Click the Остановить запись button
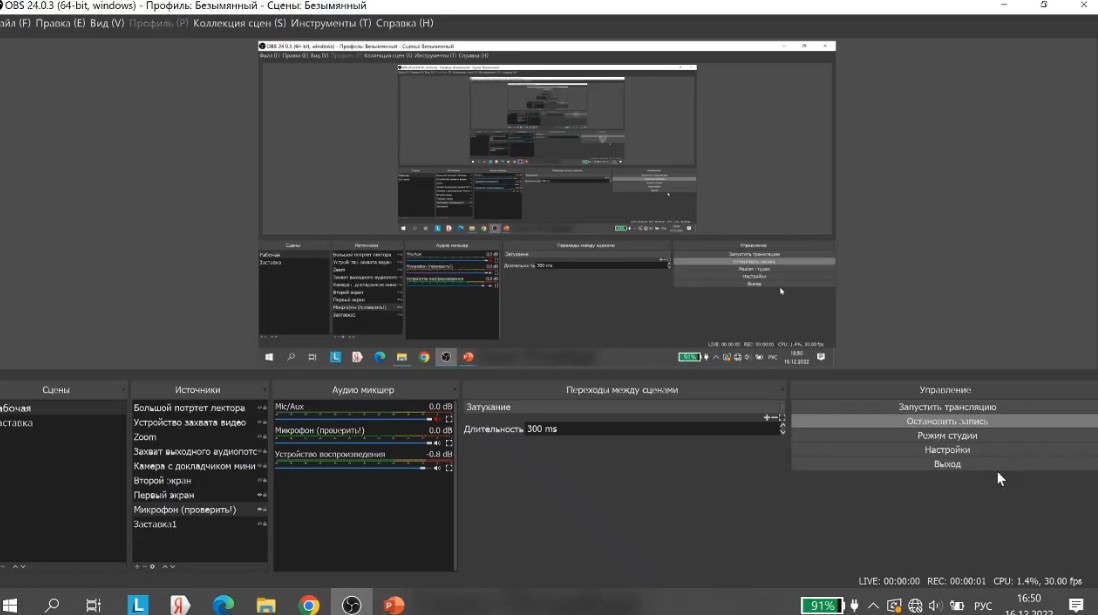This screenshot has height=615, width=1098. 946,421
